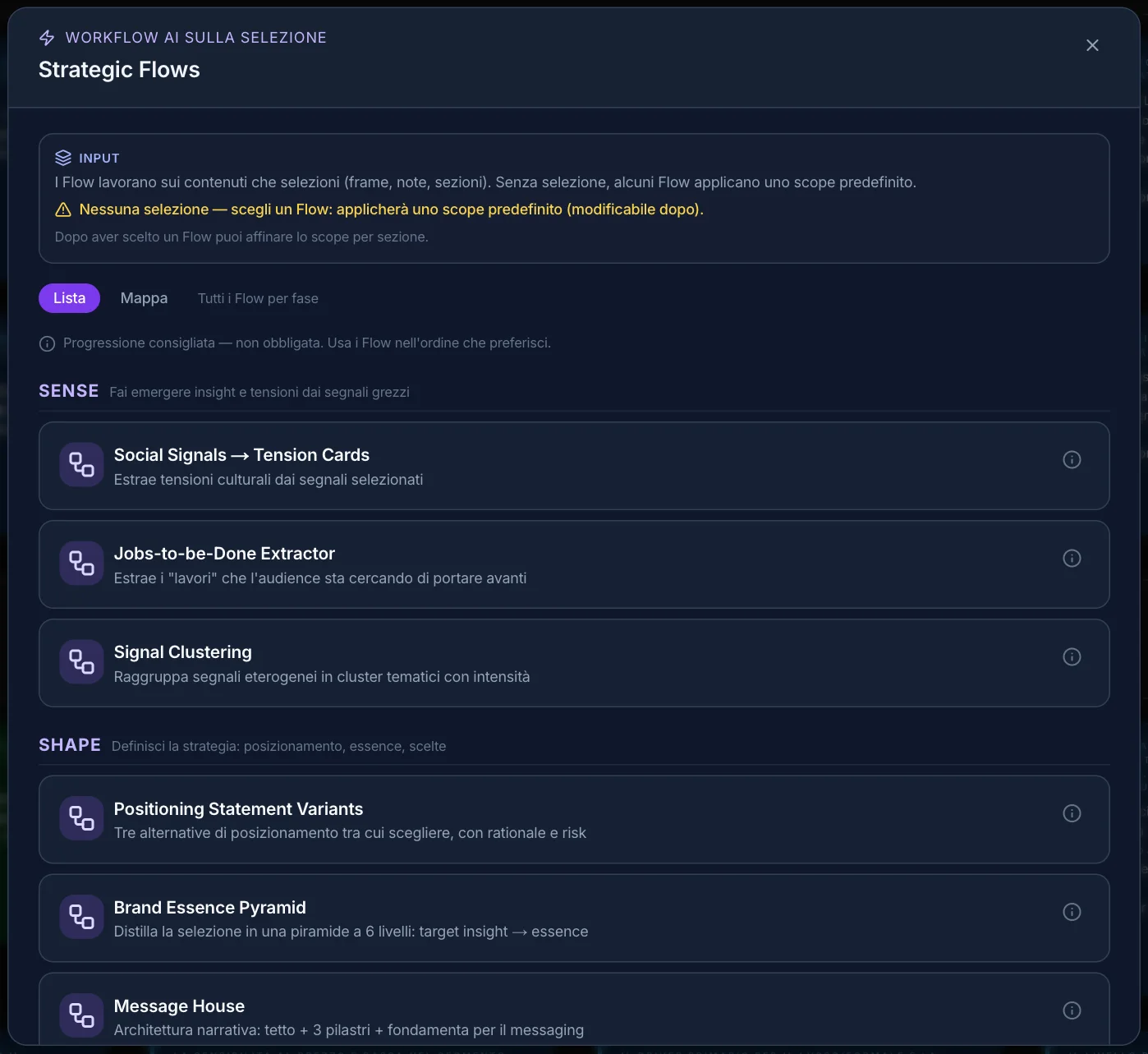Click 'Dopo aver scelto un Flow' hint text
This screenshot has width=1148, height=1054.
point(241,237)
